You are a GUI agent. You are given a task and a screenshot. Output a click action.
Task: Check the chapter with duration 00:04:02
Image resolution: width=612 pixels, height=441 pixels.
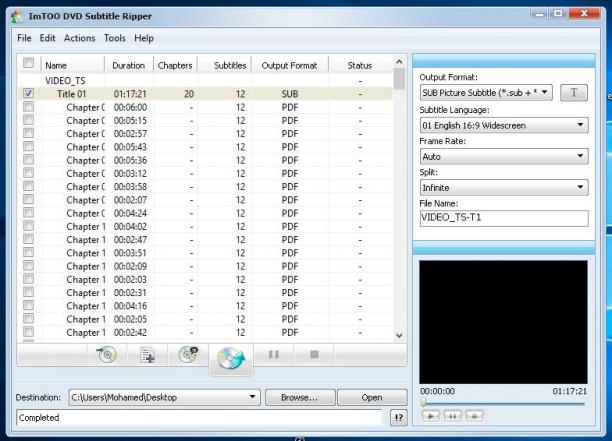click(28, 226)
